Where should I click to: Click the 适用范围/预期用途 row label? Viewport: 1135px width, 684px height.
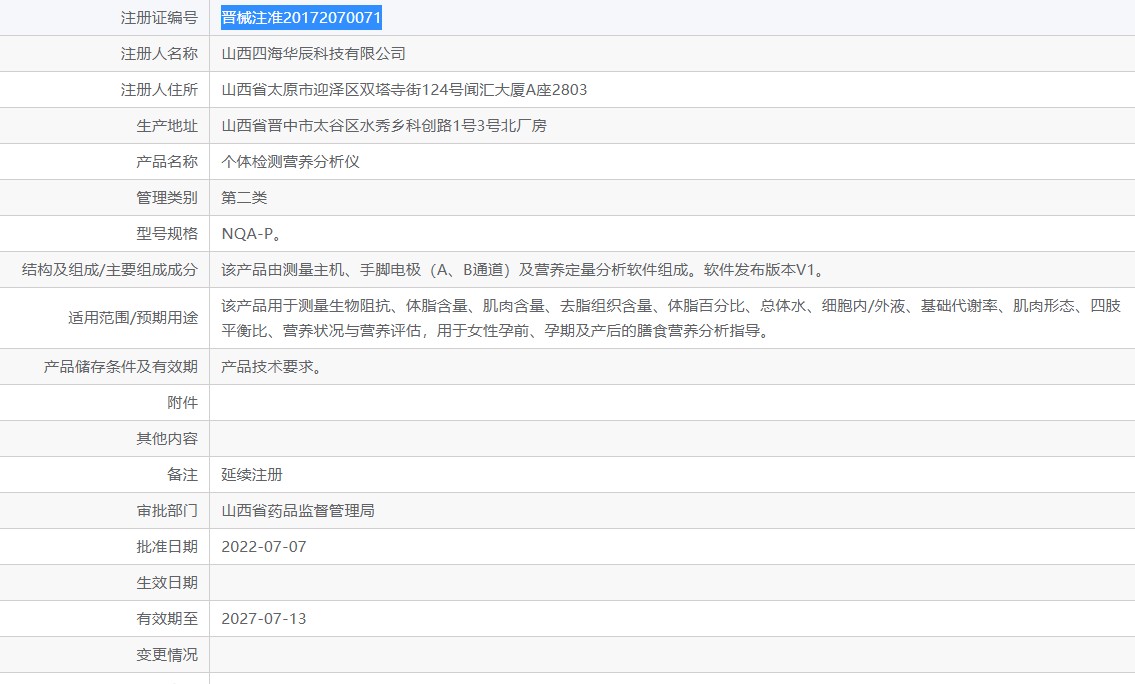coord(133,319)
